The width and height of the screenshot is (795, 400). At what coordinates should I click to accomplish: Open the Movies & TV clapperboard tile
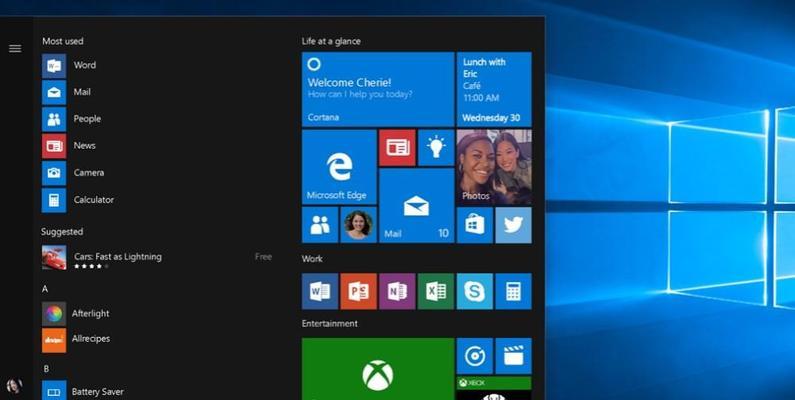click(x=514, y=356)
